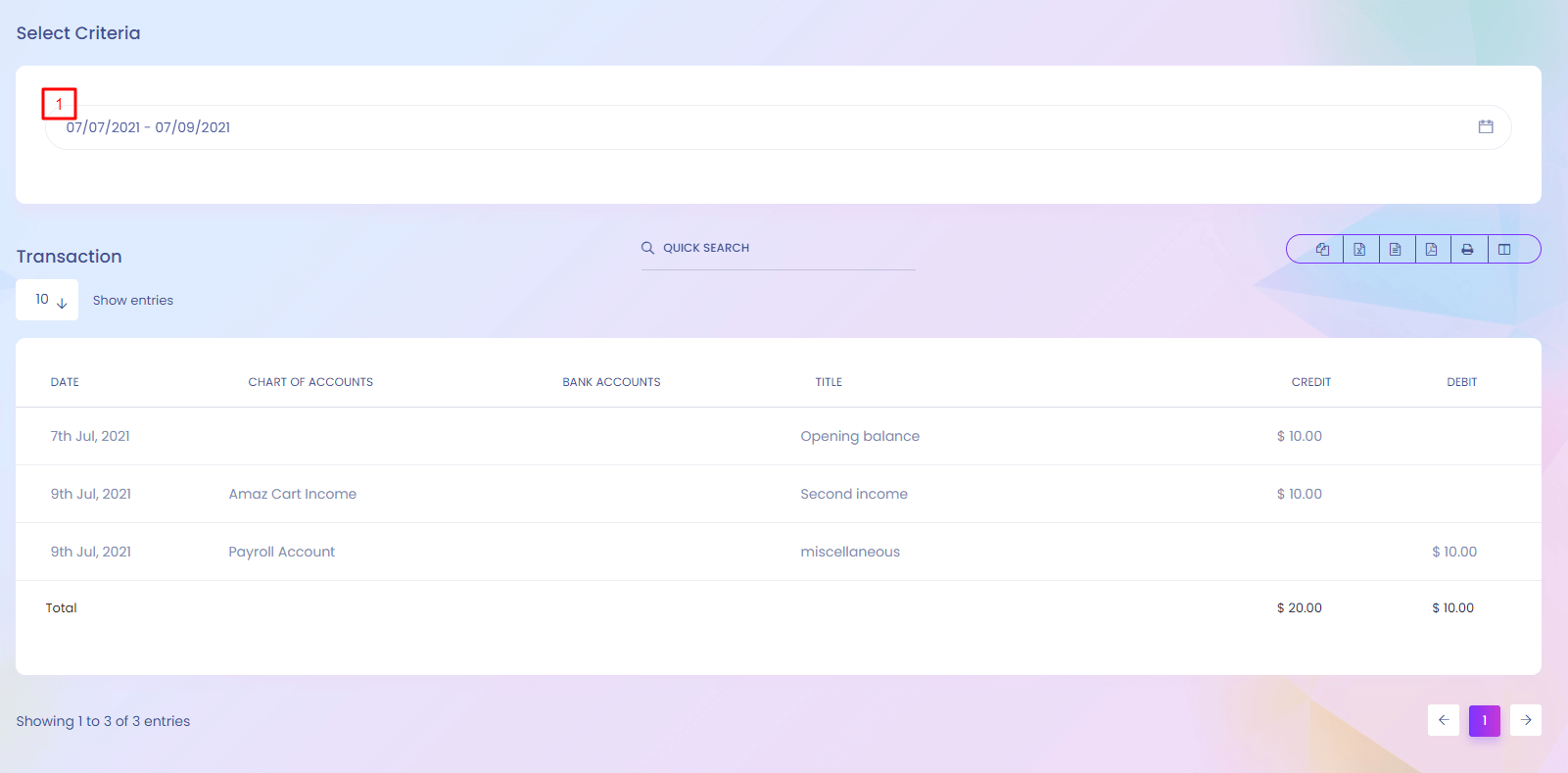Go to previous page arrow

(x=1444, y=720)
